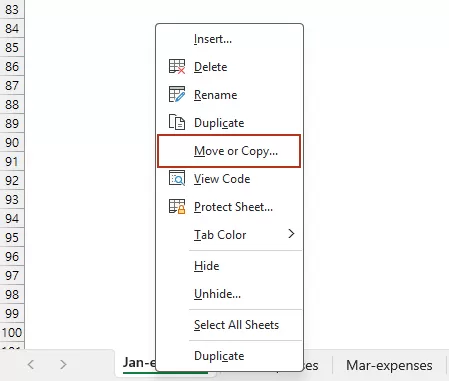Select row header 84
The width and height of the screenshot is (449, 381).
point(12,28)
